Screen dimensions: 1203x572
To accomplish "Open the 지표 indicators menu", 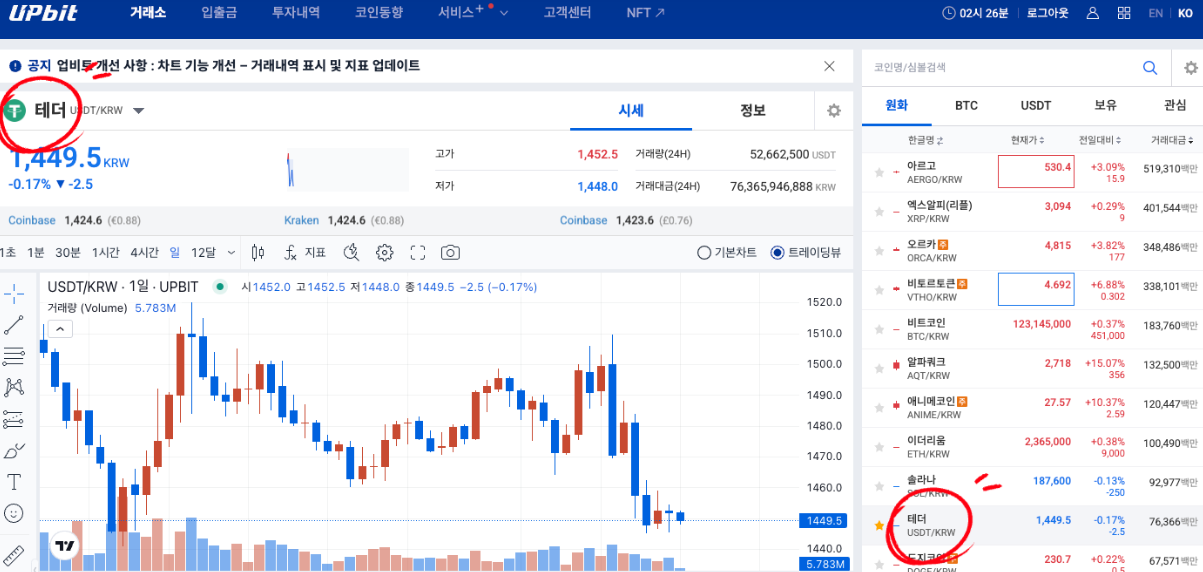I will (x=305, y=253).
